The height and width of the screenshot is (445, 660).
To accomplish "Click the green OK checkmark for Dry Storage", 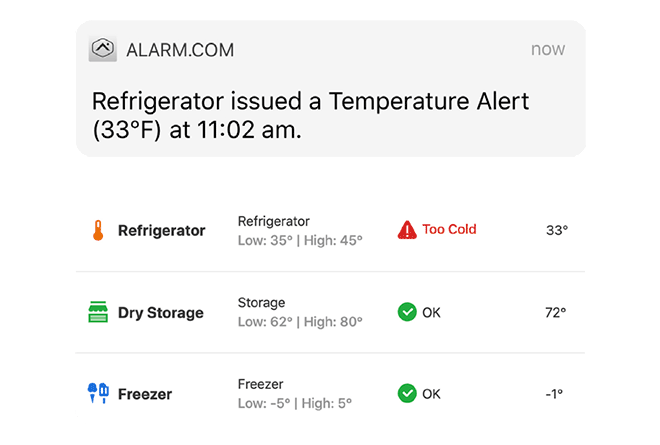I will [x=407, y=312].
